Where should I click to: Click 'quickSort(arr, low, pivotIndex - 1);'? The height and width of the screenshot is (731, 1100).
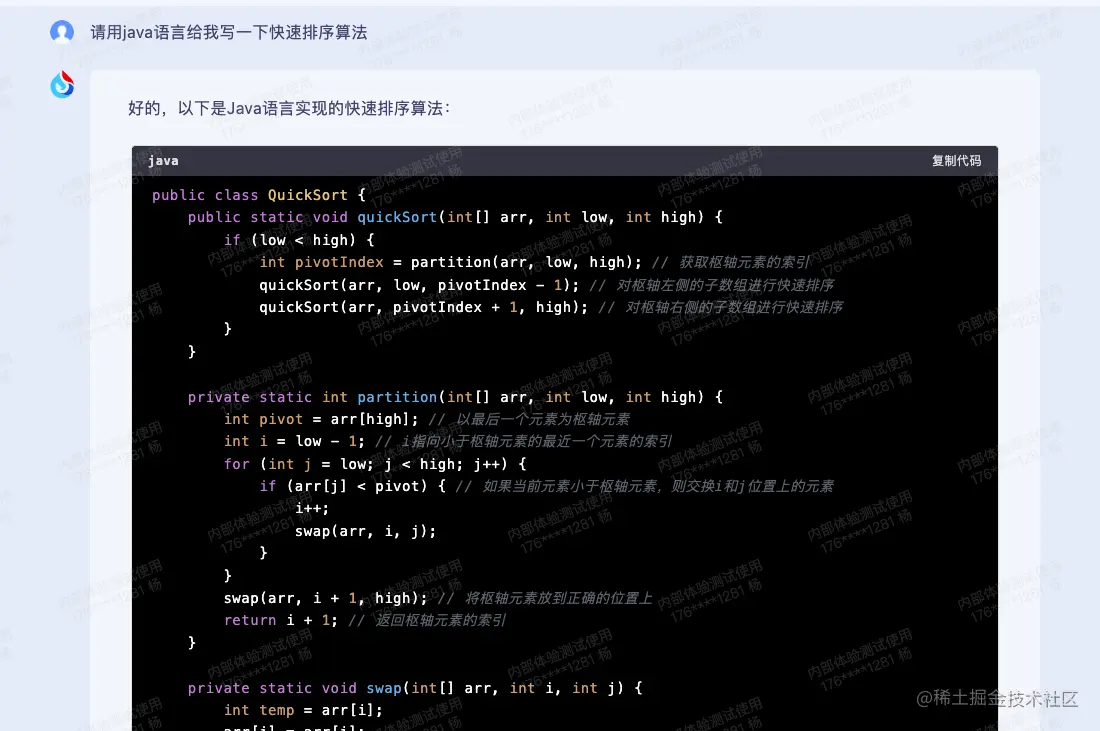coord(420,285)
